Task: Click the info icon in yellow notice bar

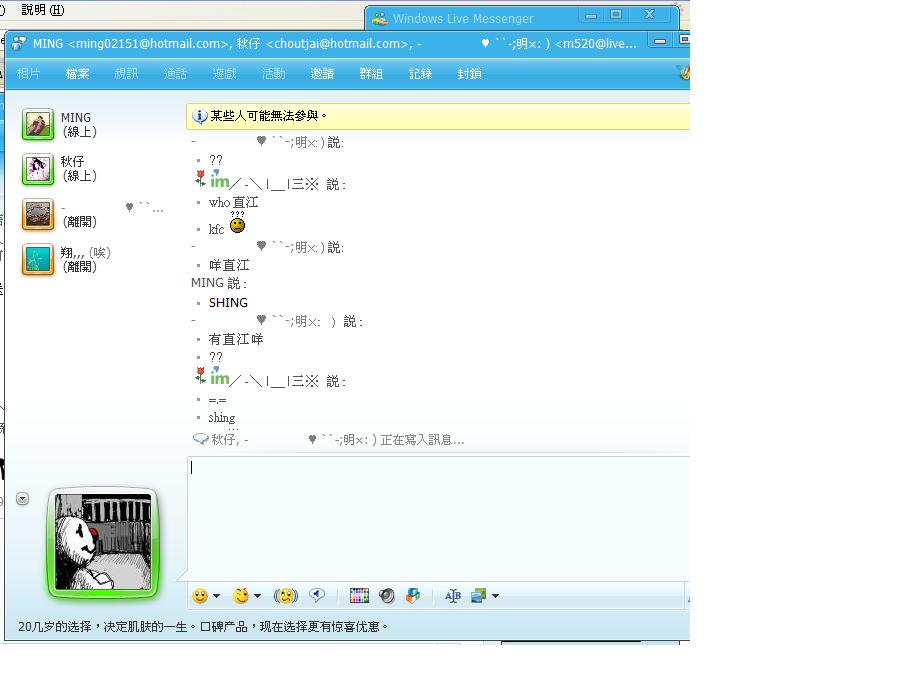Action: [199, 116]
